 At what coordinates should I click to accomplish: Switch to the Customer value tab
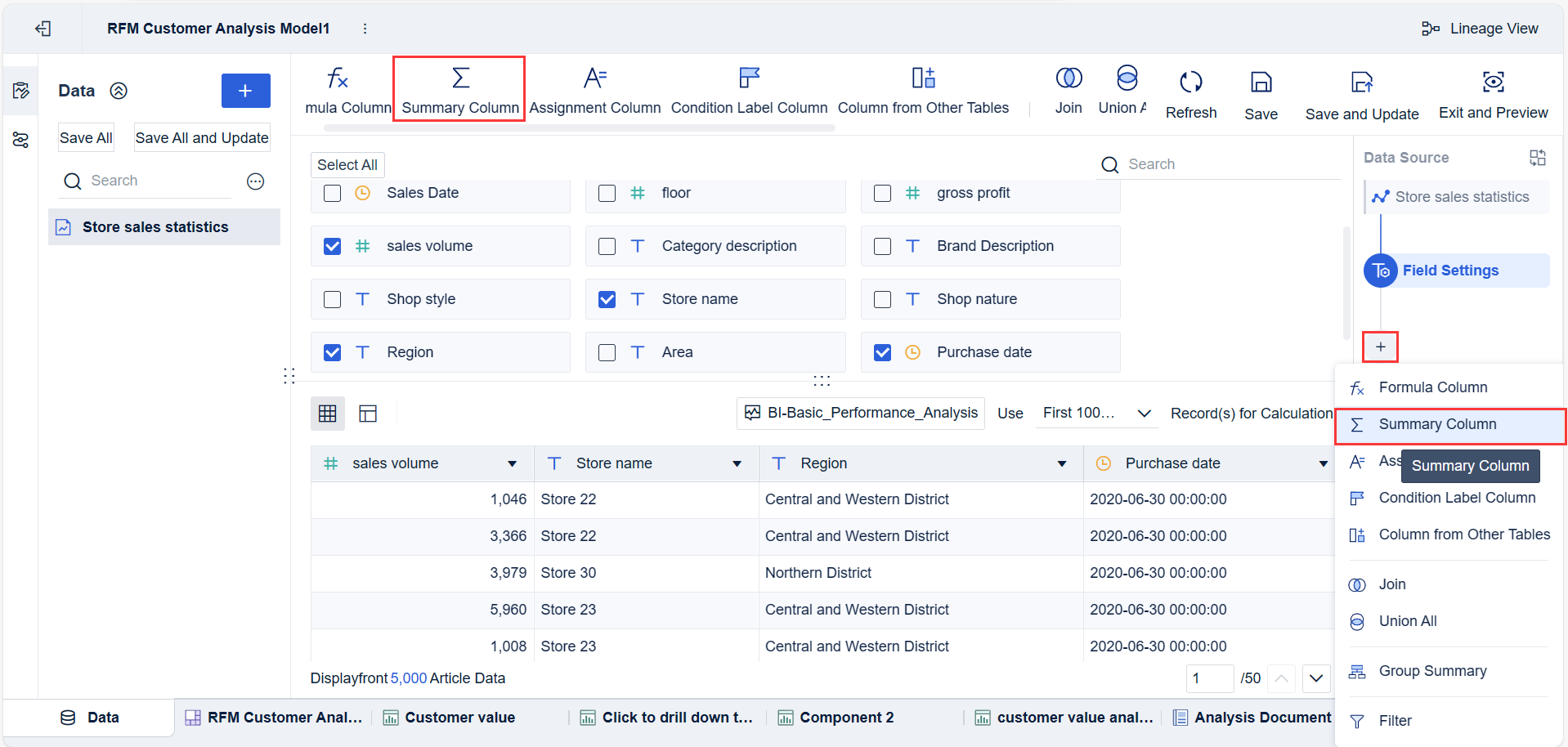(x=450, y=718)
